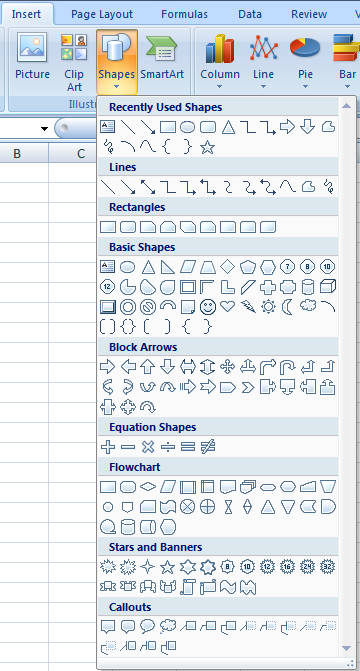The width and height of the screenshot is (360, 671).
Task: Choose the Sun shape
Action: coord(268,307)
